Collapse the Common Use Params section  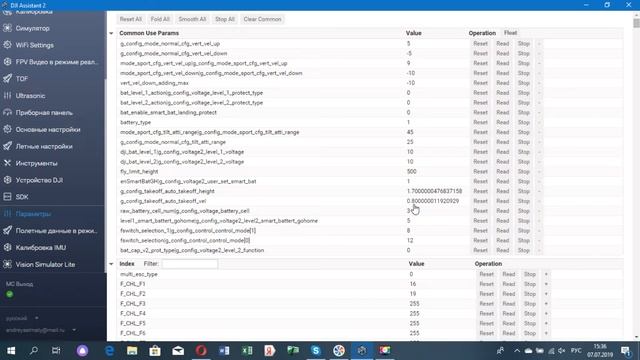(x=111, y=33)
